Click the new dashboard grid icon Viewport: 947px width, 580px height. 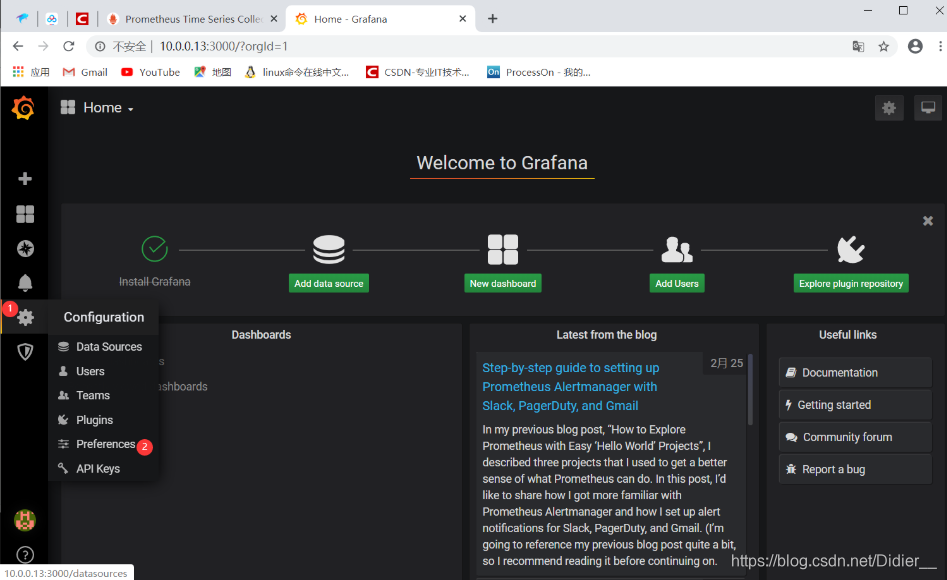(x=502, y=250)
